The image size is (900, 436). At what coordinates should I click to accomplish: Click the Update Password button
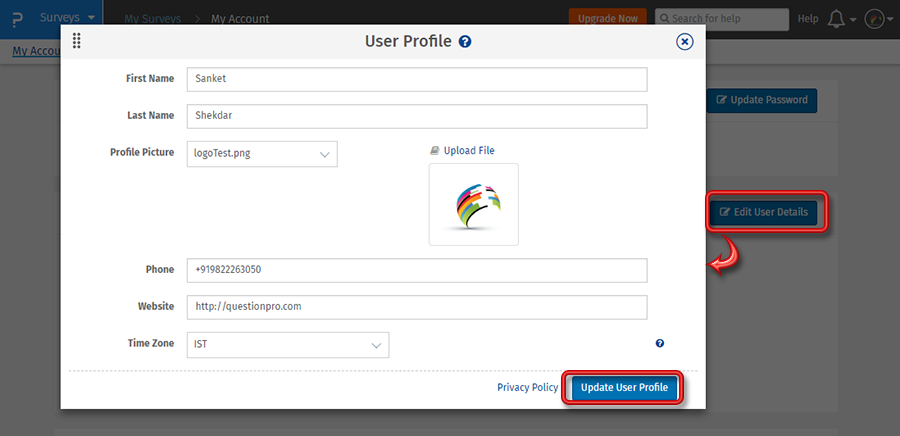(x=762, y=100)
